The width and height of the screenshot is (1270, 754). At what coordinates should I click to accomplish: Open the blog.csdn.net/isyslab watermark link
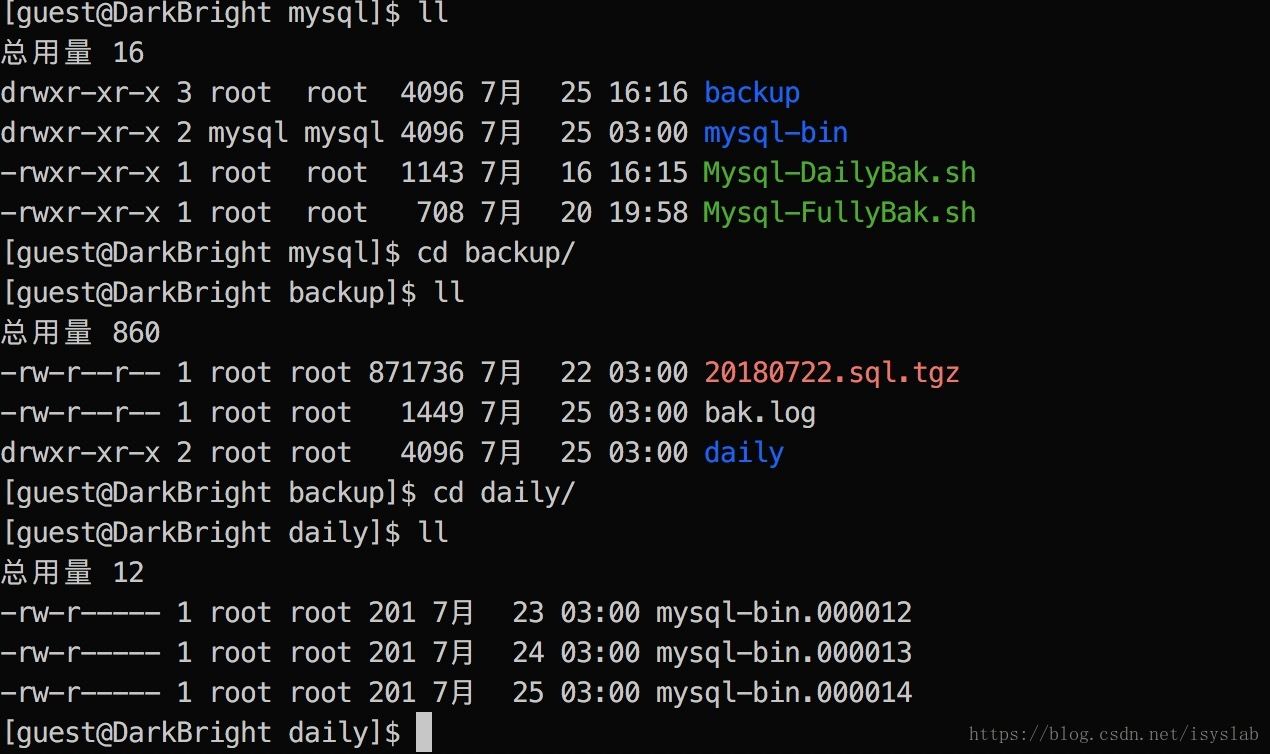click(1113, 735)
